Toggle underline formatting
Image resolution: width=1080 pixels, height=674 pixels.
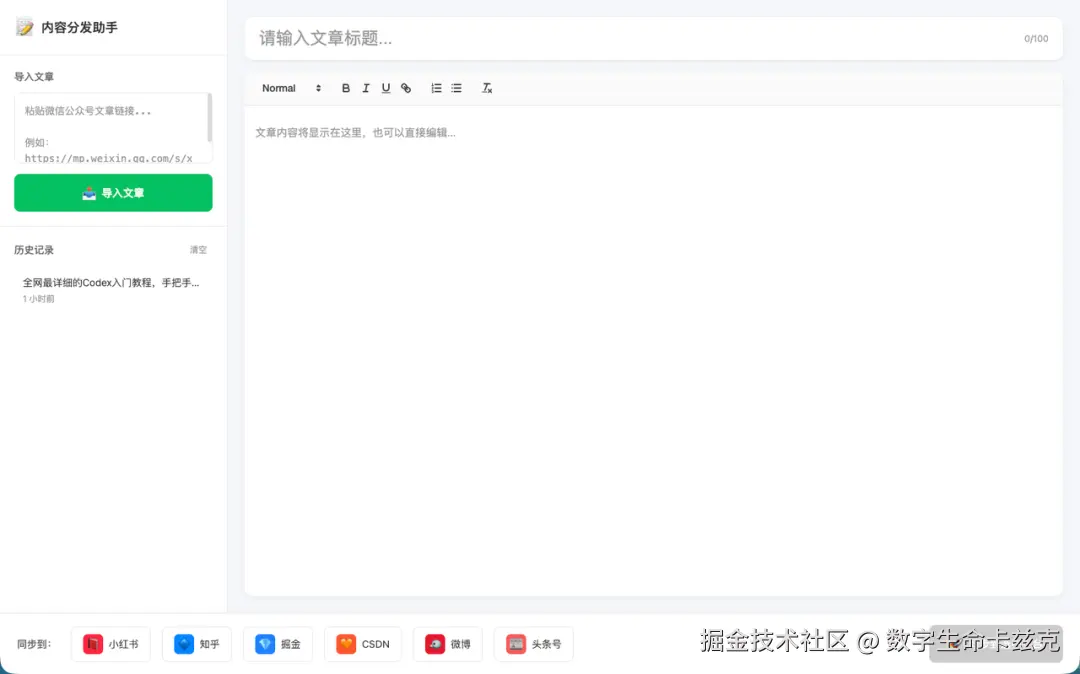point(386,88)
